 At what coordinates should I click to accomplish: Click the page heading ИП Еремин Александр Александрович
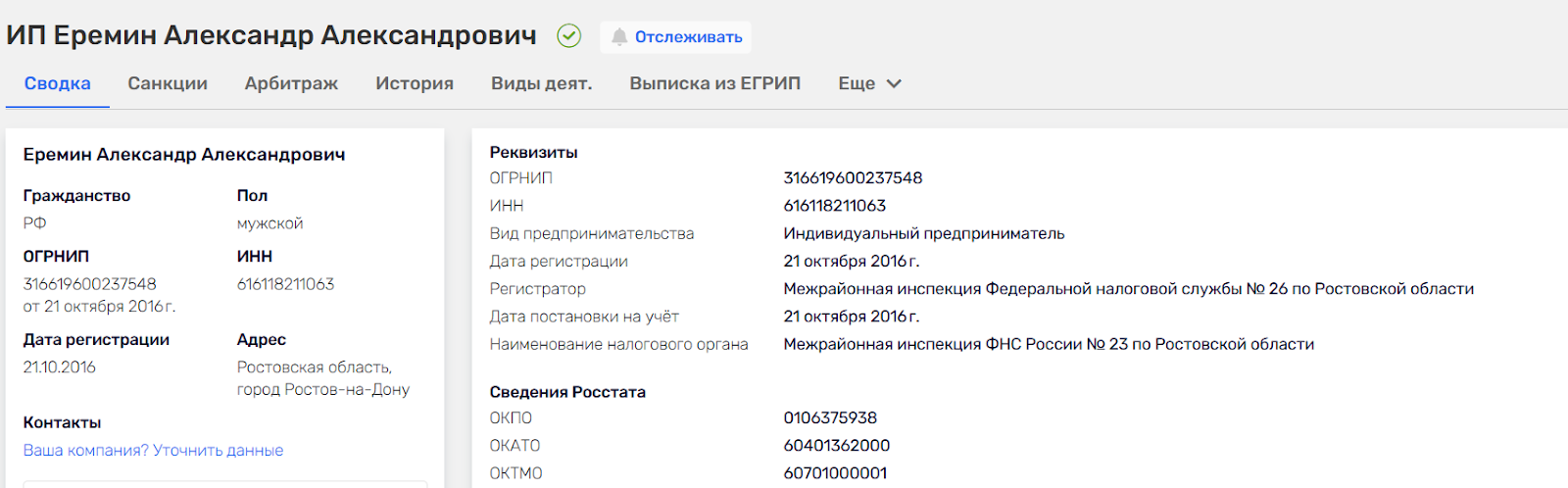coord(271,36)
